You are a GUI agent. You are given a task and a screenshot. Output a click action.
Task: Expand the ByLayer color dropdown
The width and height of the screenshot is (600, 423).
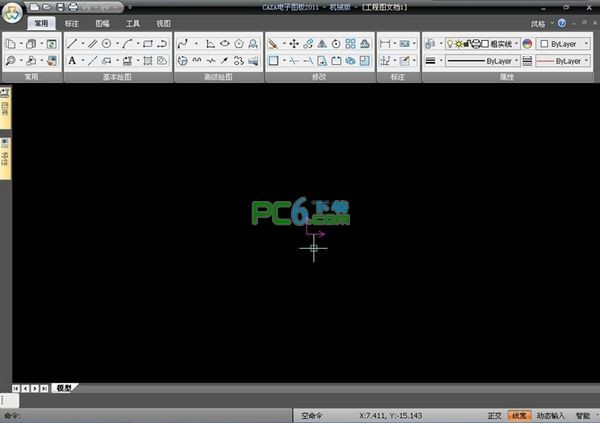[562, 44]
